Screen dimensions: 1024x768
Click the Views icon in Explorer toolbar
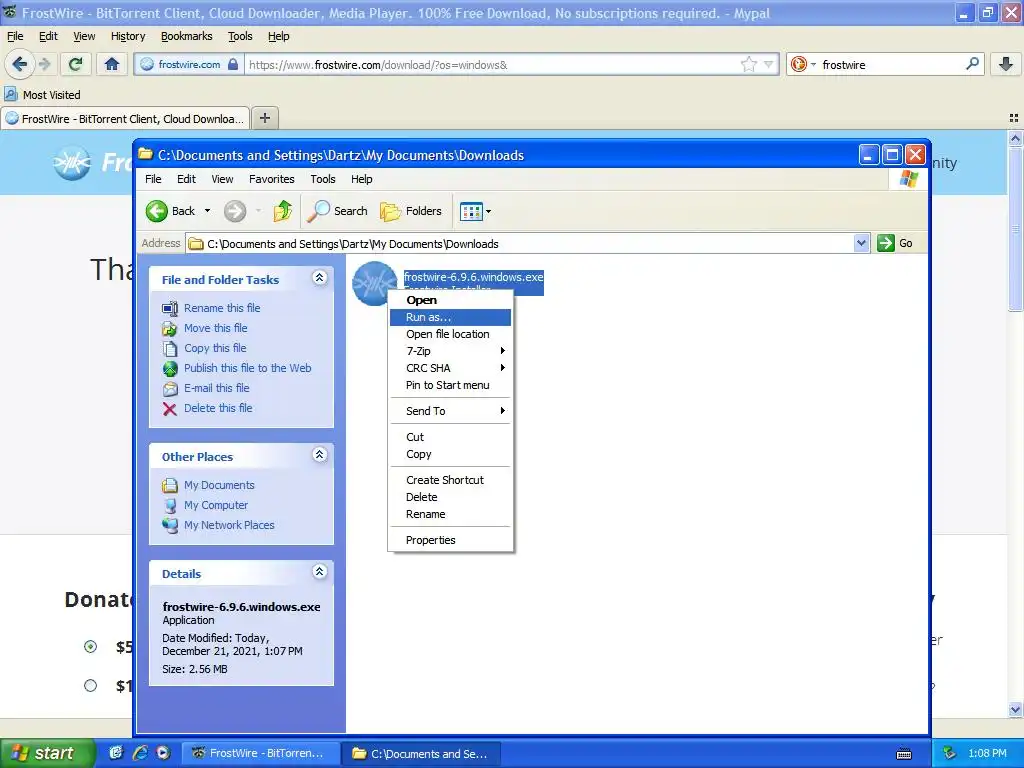coord(471,211)
